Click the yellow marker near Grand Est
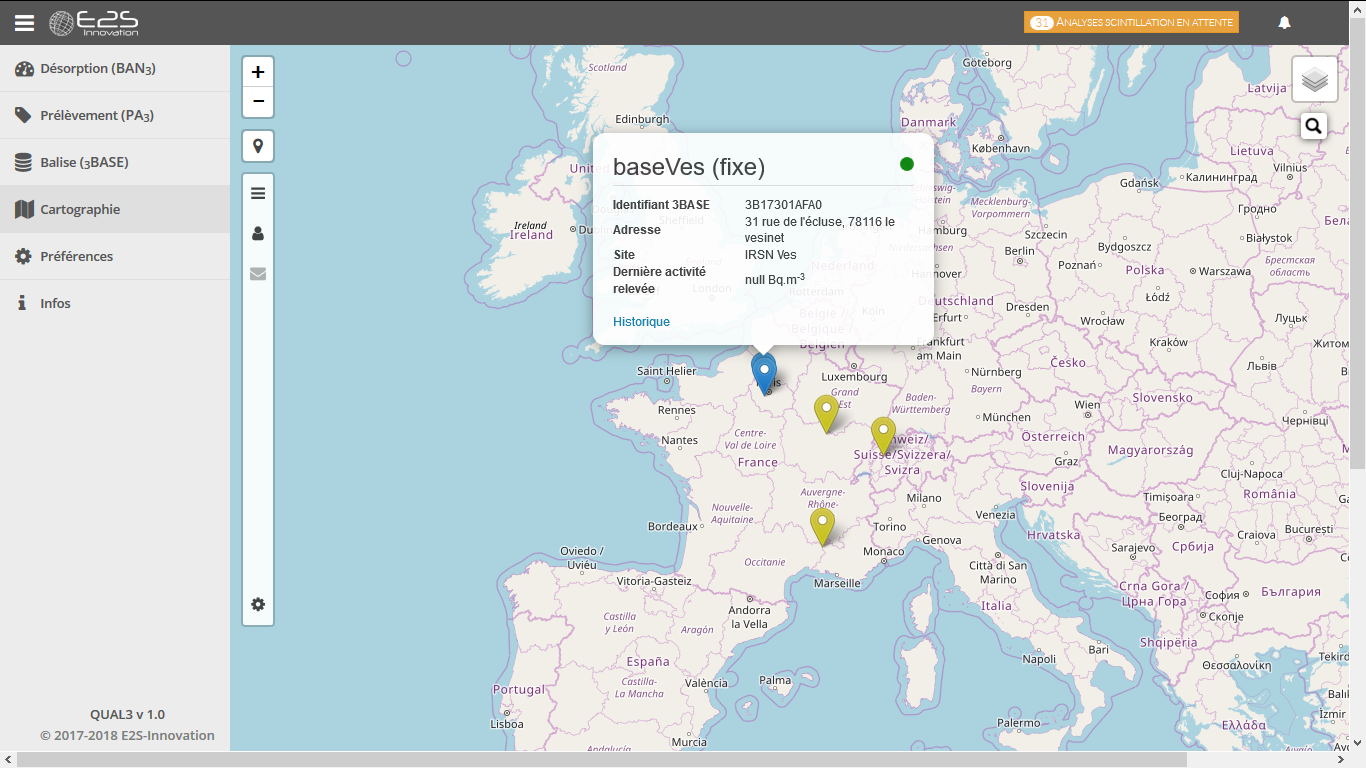Image resolution: width=1366 pixels, height=768 pixels. [x=826, y=414]
